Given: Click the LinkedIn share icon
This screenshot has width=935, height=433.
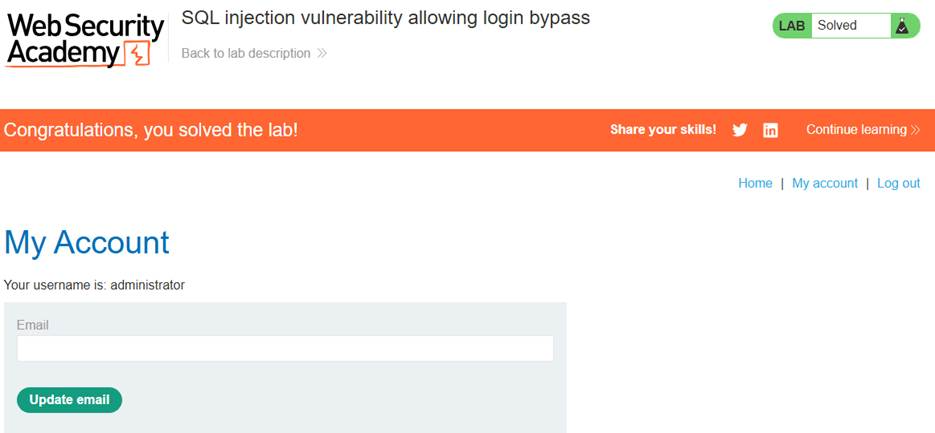Looking at the screenshot, I should coord(770,130).
